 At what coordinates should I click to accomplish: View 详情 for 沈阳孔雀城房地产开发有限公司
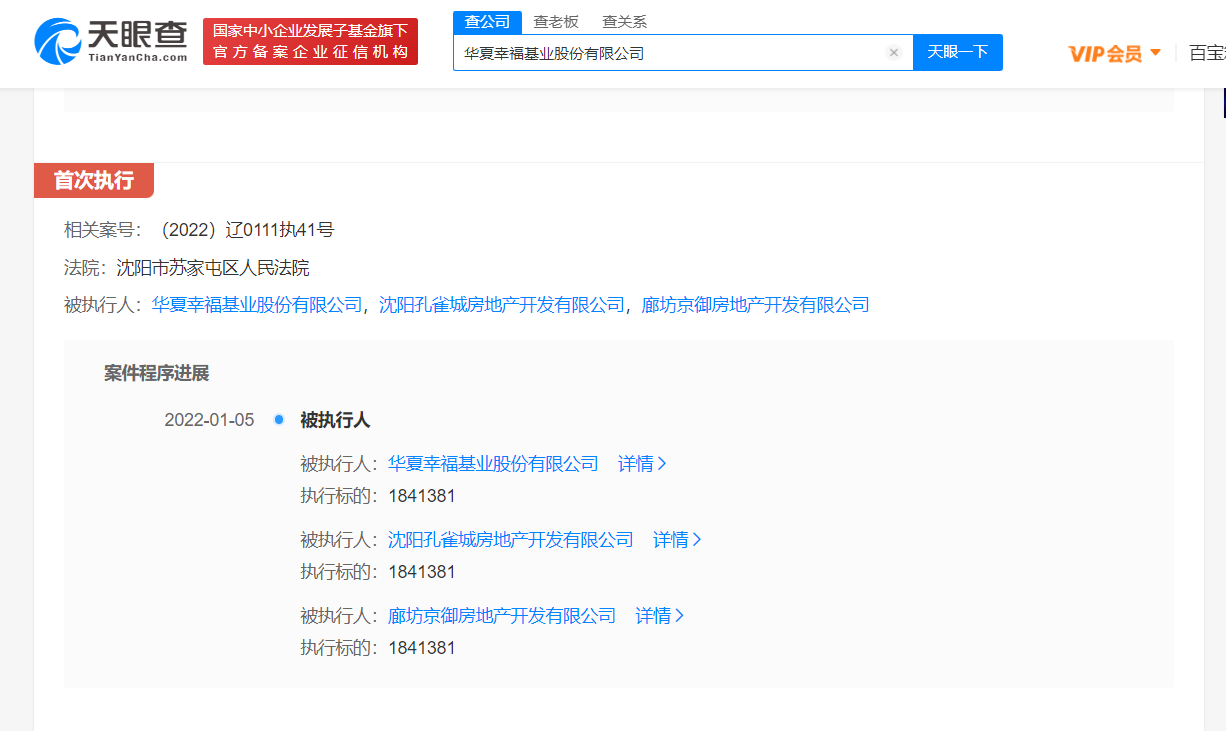(677, 540)
